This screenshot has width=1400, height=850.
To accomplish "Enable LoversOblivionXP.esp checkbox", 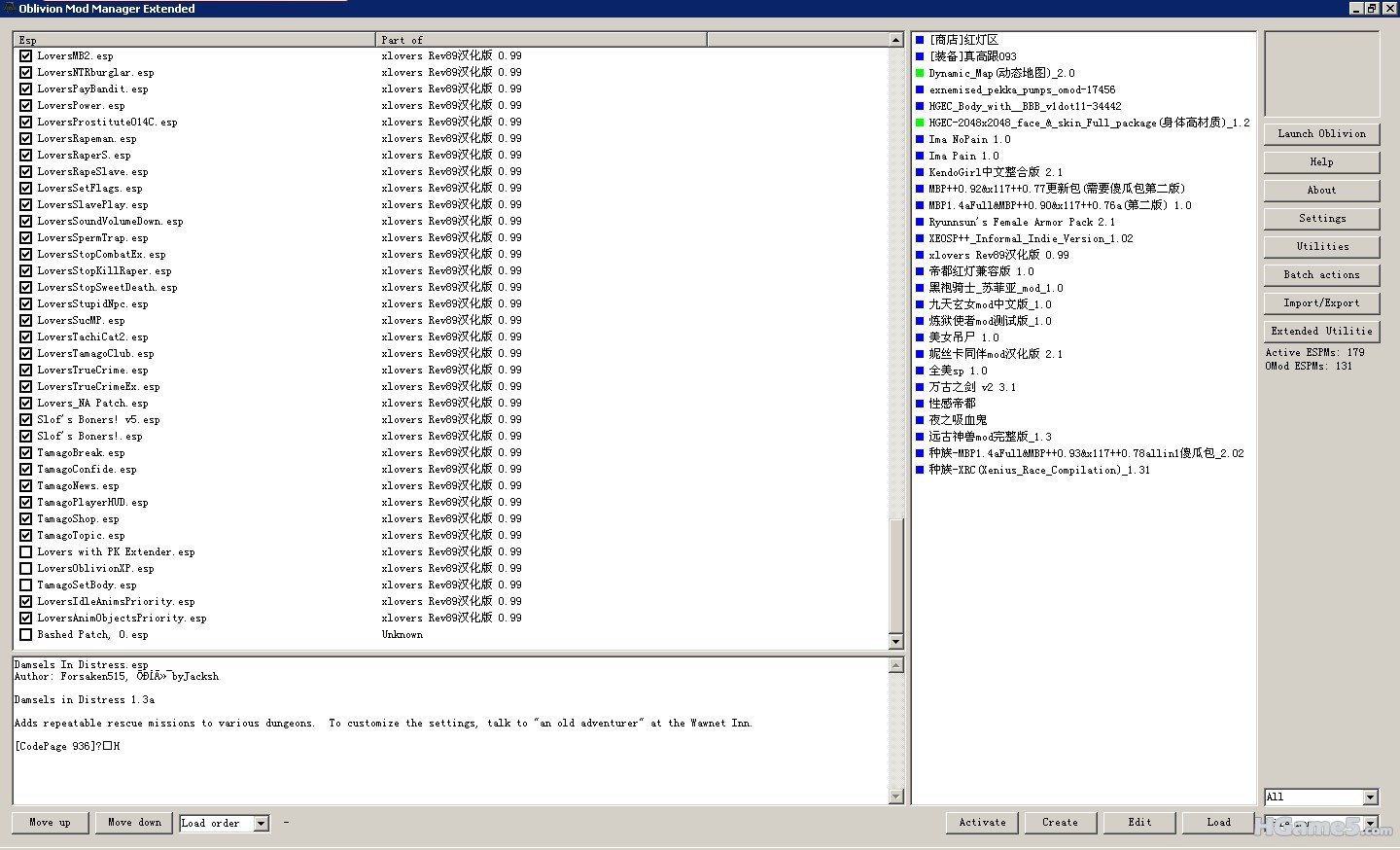I will click(x=26, y=569).
